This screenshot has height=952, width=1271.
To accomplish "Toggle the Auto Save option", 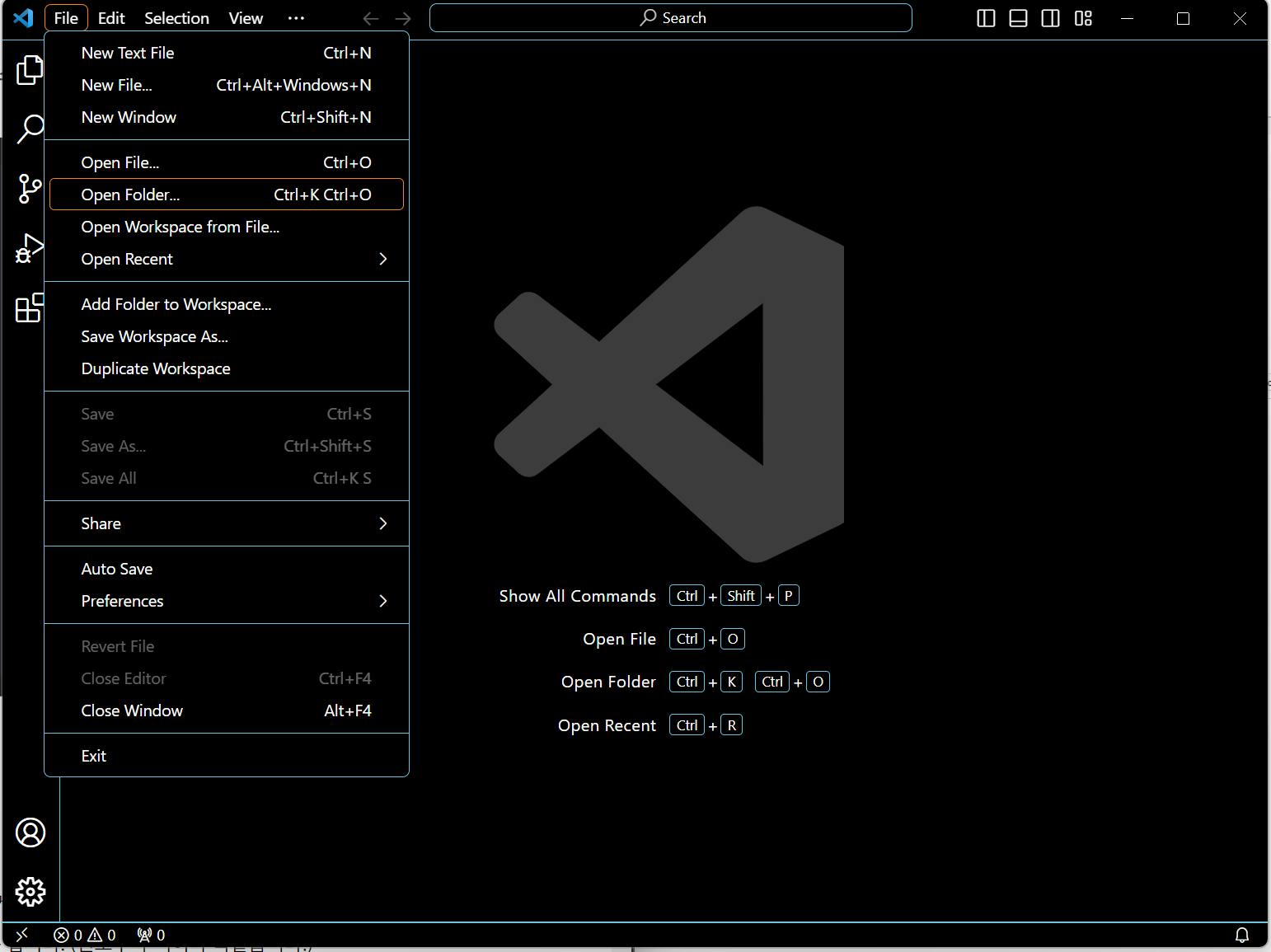I will point(227,569).
